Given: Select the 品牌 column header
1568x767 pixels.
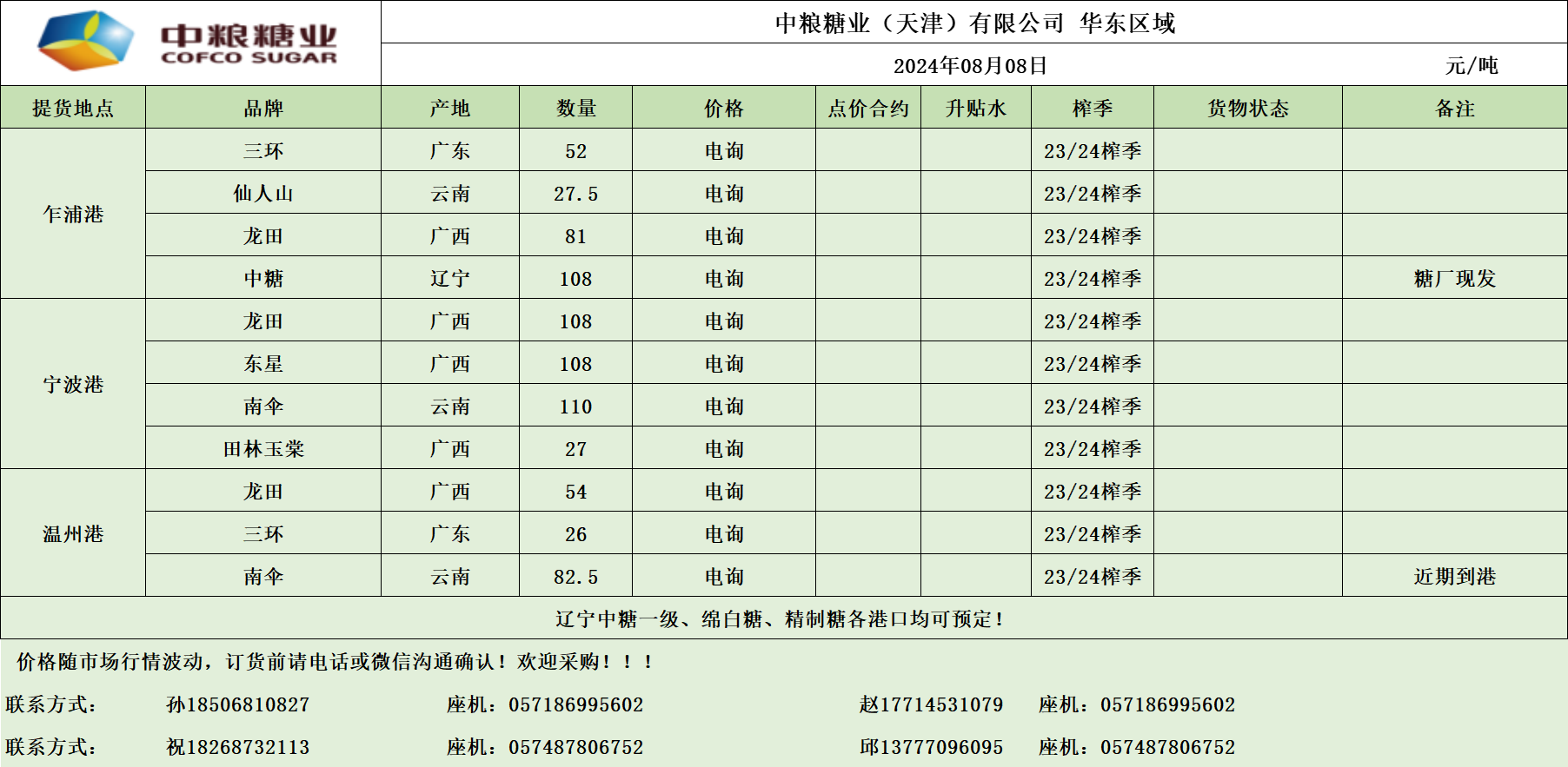Looking at the screenshot, I should click(263, 109).
